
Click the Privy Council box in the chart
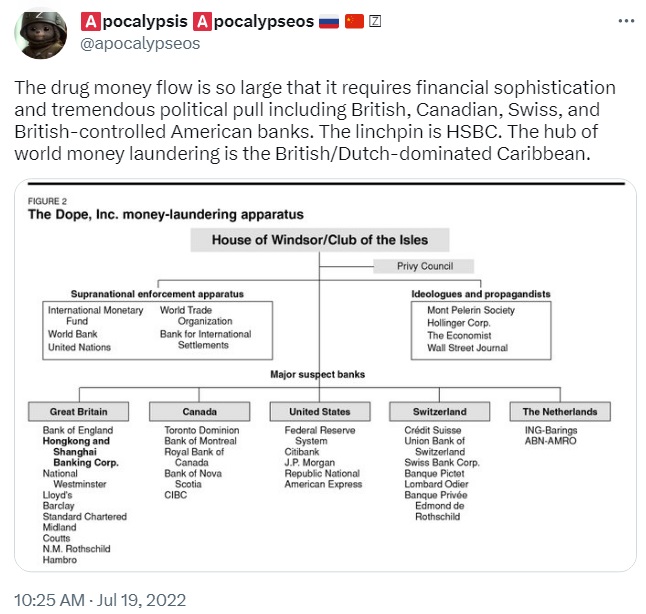click(424, 266)
